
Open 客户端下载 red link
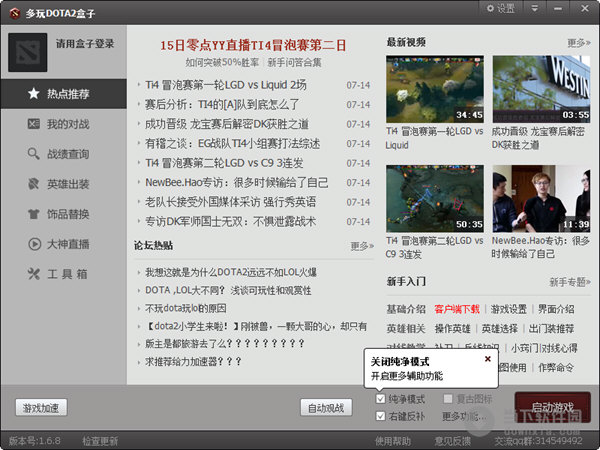pos(457,309)
